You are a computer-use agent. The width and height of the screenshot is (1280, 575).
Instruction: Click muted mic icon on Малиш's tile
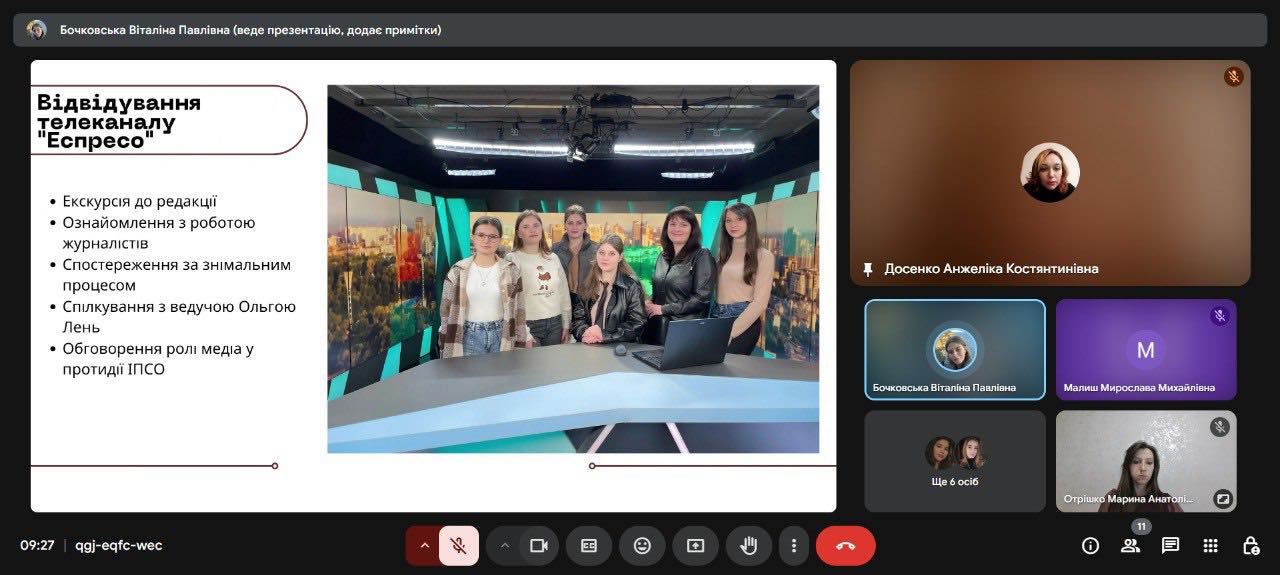click(1219, 316)
